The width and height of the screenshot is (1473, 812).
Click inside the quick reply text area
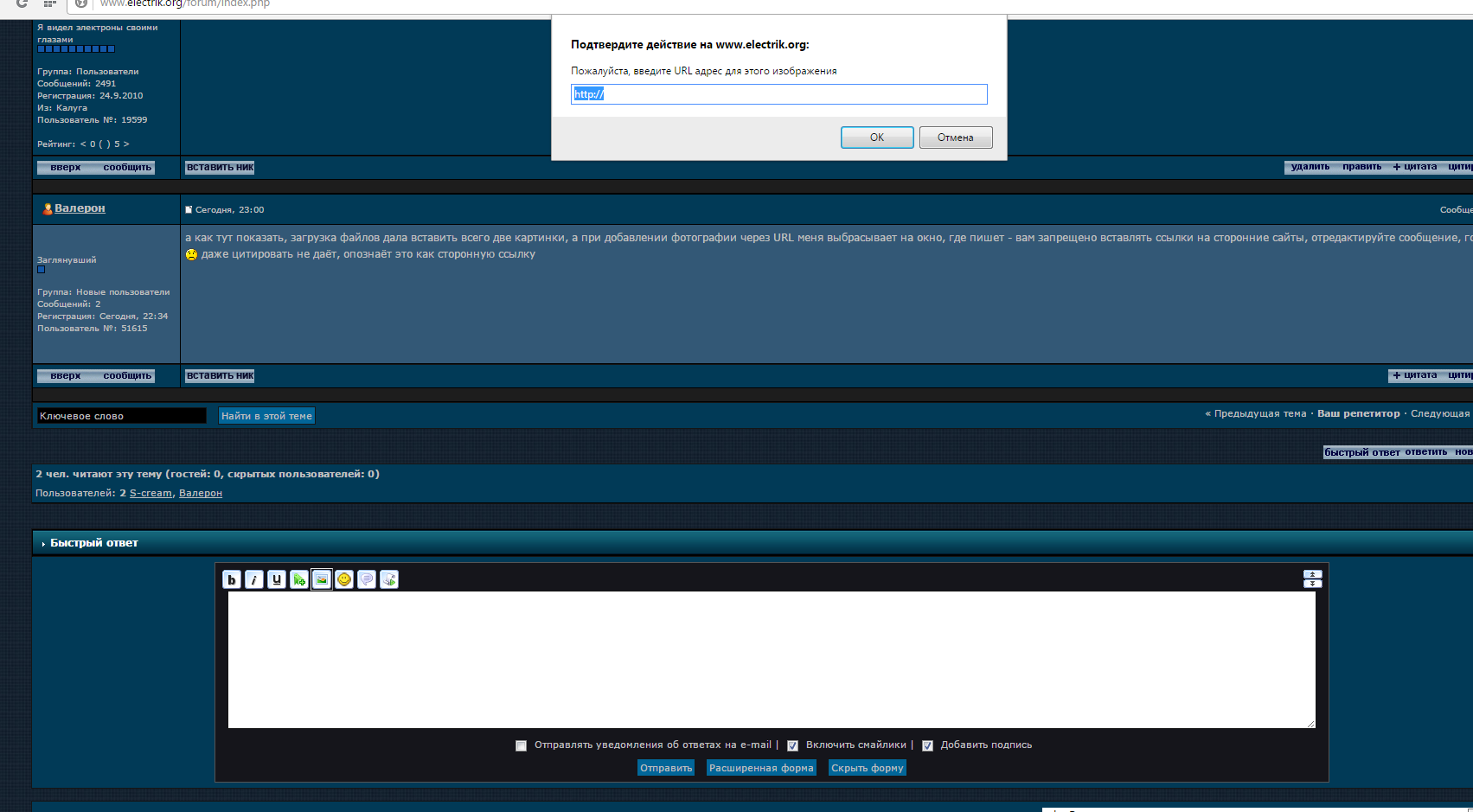tap(772, 660)
